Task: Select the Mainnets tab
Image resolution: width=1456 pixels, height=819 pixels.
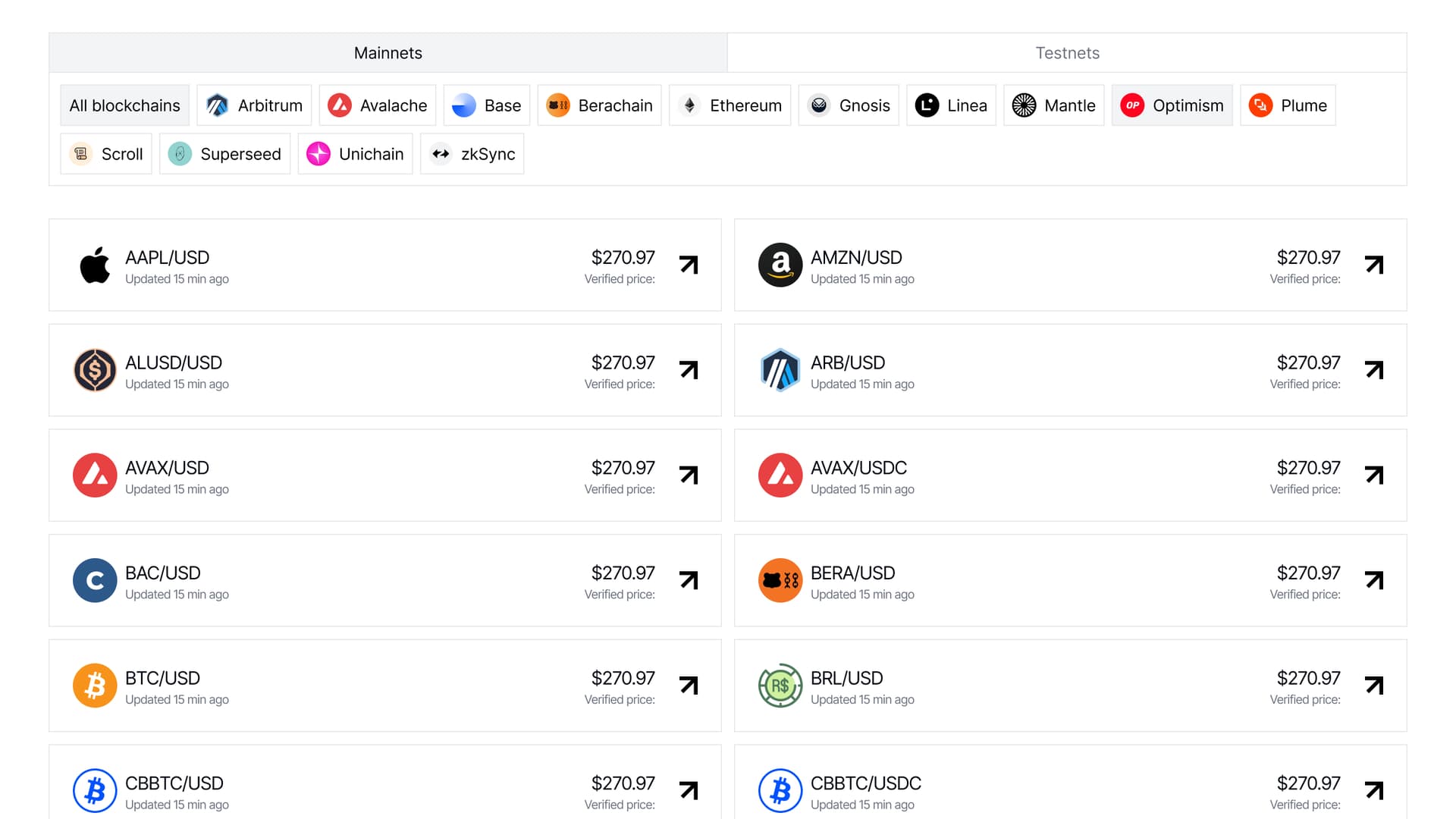Action: click(388, 53)
